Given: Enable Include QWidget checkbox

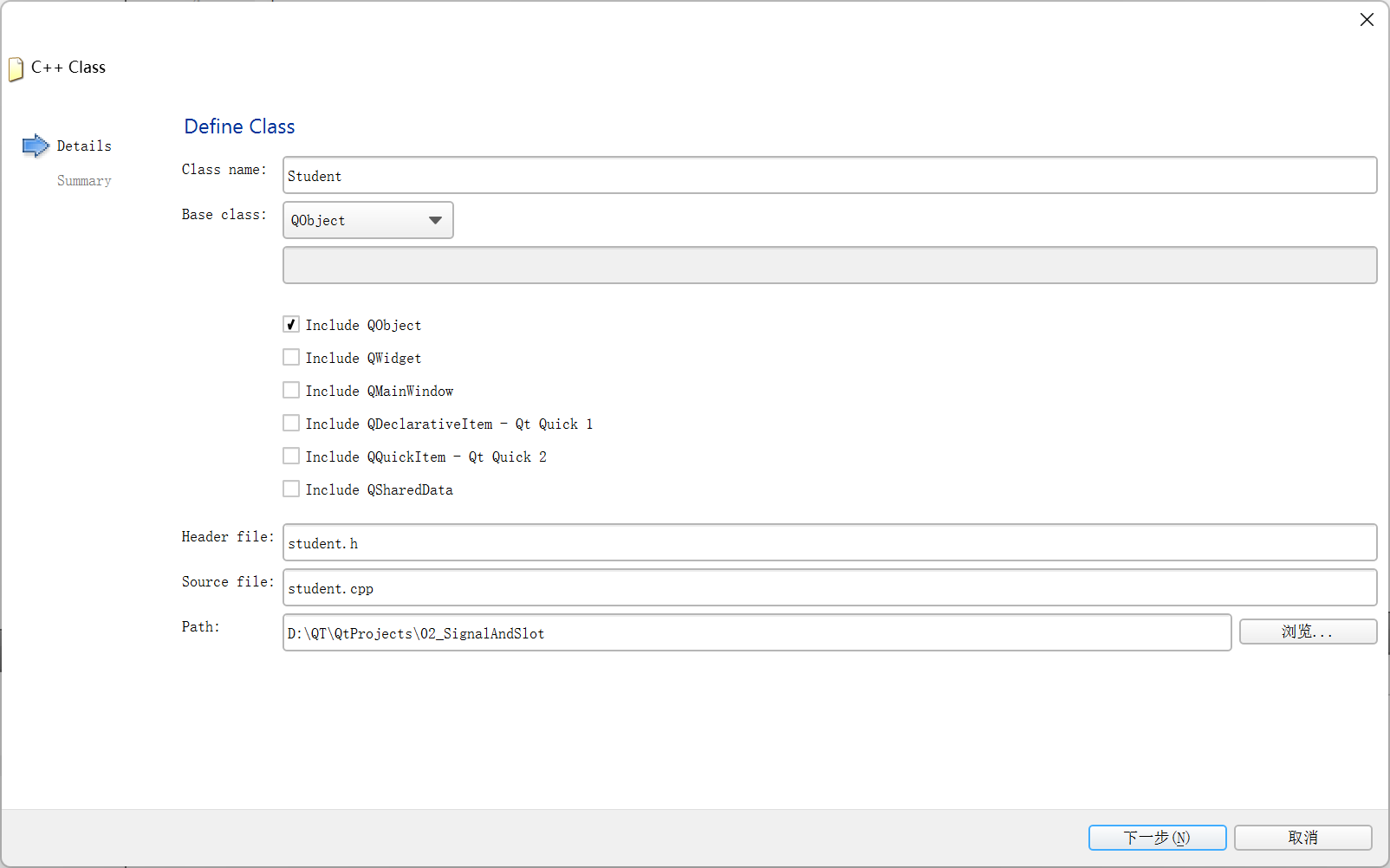Looking at the screenshot, I should [x=291, y=358].
